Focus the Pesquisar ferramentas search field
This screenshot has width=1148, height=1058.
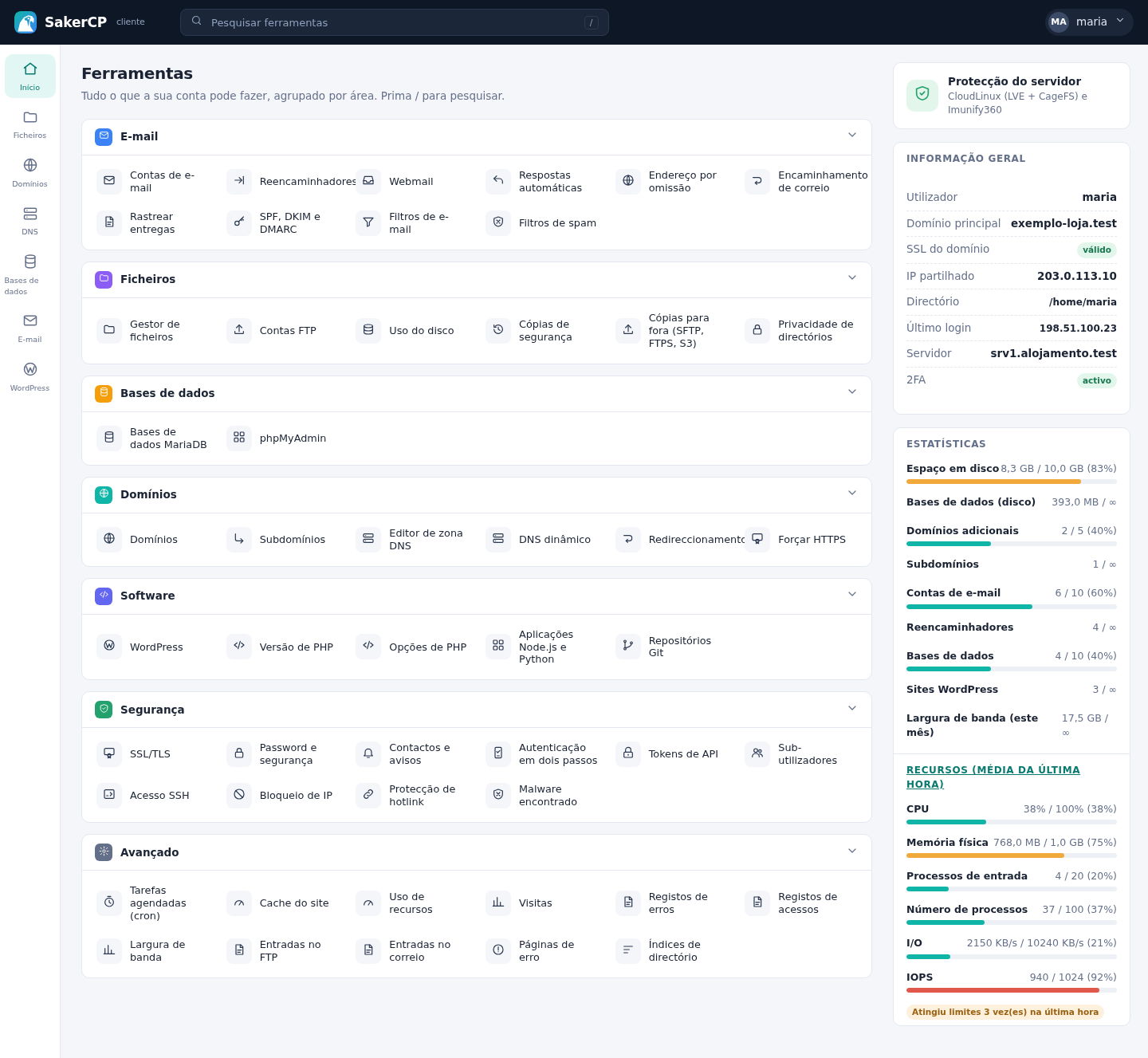pyautogui.click(x=395, y=22)
